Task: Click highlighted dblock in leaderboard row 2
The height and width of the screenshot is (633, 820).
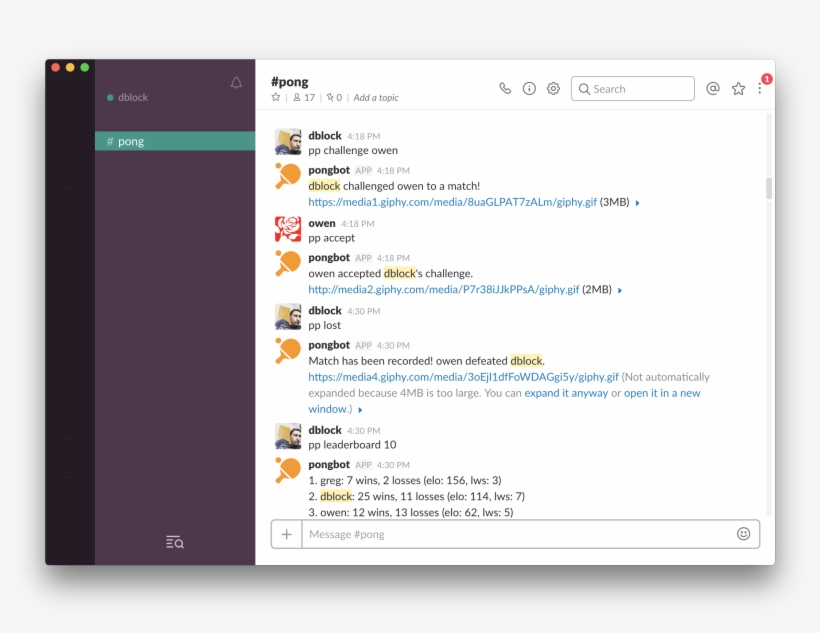Action: pos(336,496)
